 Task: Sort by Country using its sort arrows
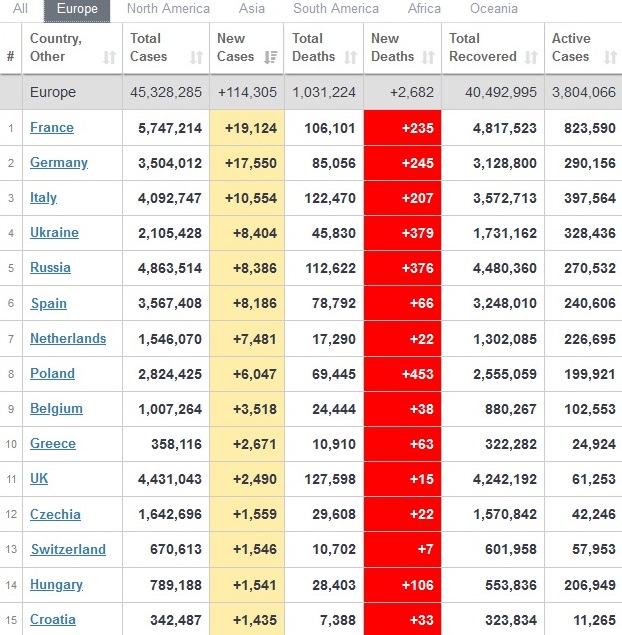(109, 57)
